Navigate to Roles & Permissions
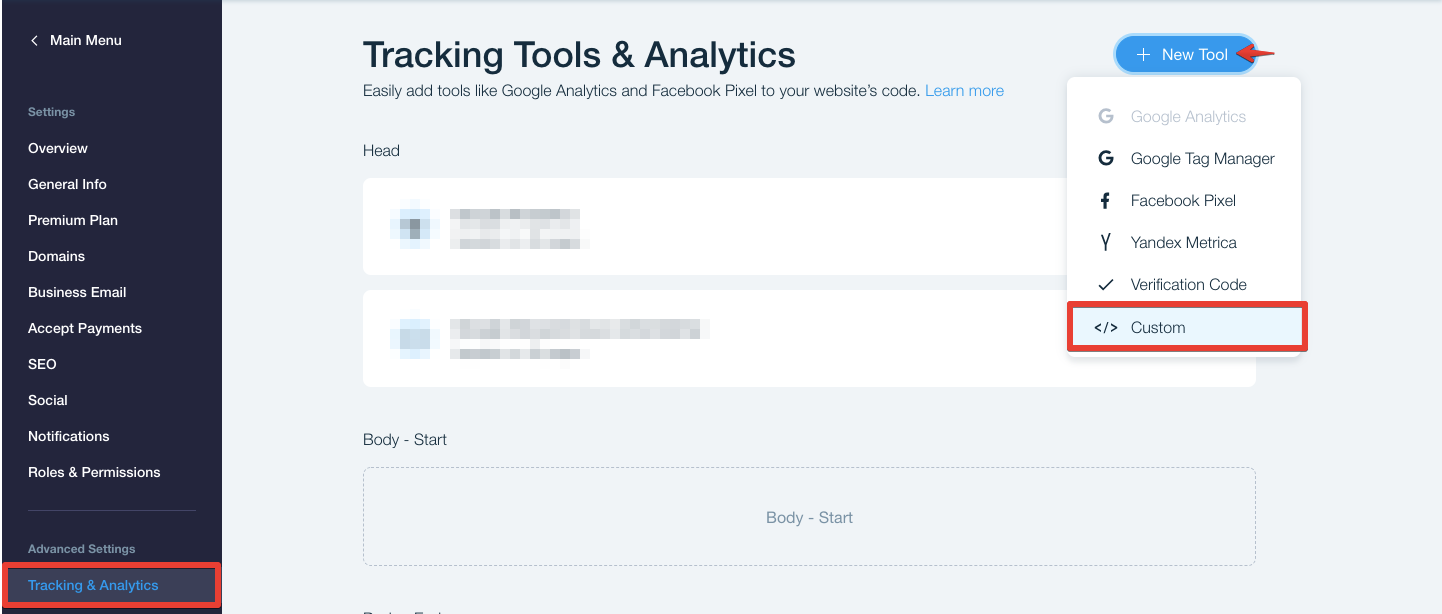Viewport: 1442px width, 614px height. [x=94, y=472]
